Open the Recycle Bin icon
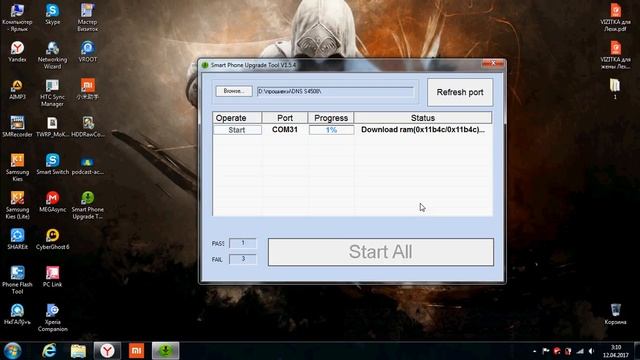640x360 pixels. coord(615,314)
